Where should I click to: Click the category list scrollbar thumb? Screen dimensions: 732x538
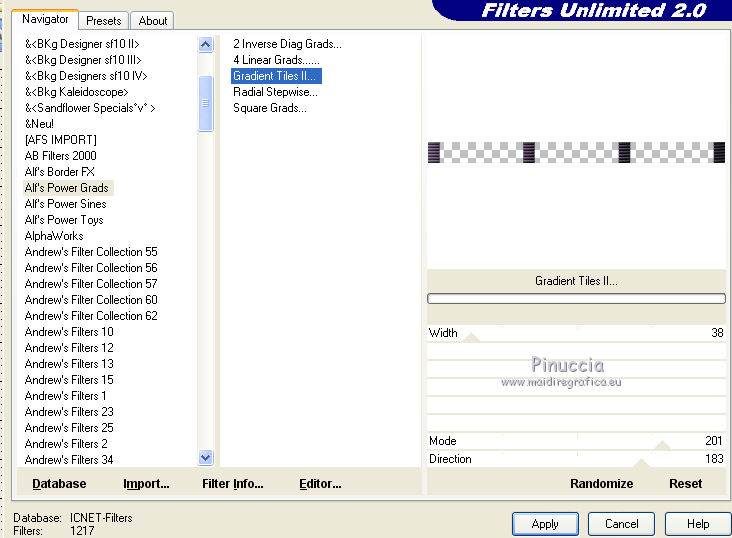[x=205, y=103]
